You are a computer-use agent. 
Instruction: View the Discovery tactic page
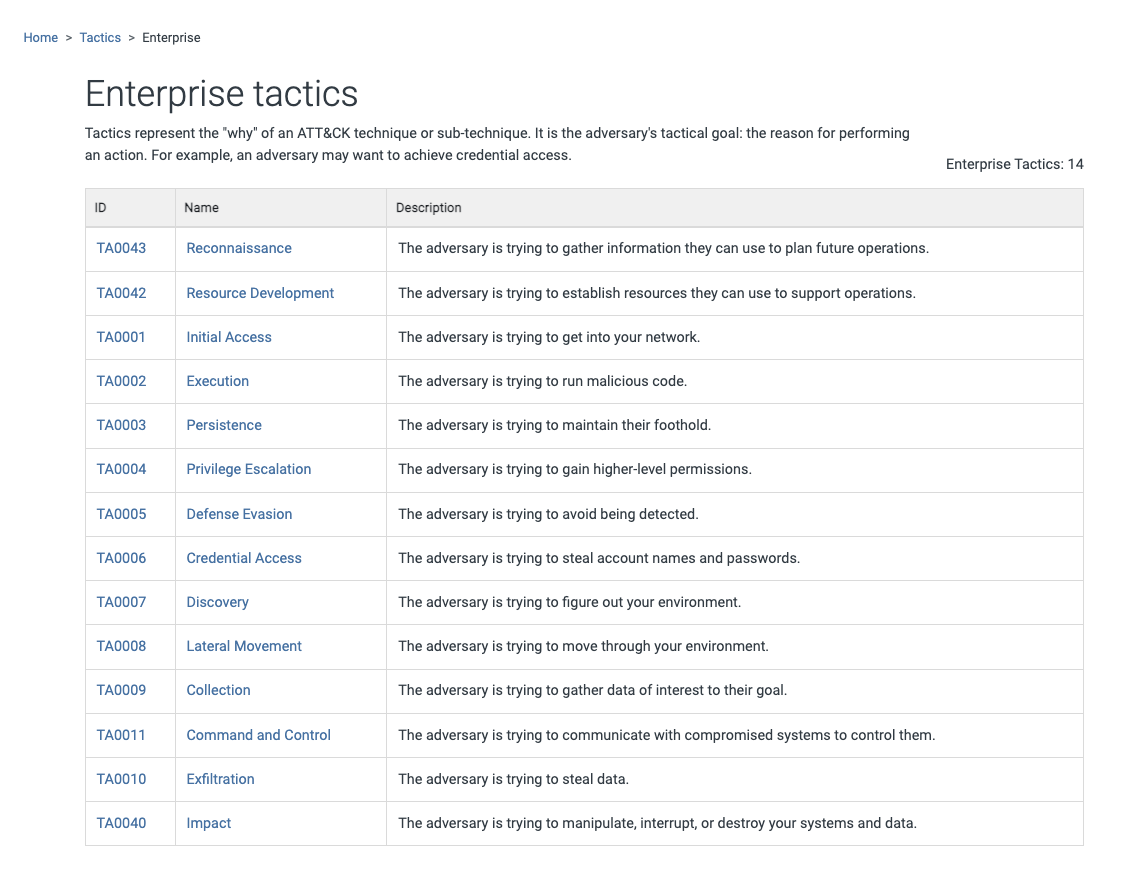217,602
